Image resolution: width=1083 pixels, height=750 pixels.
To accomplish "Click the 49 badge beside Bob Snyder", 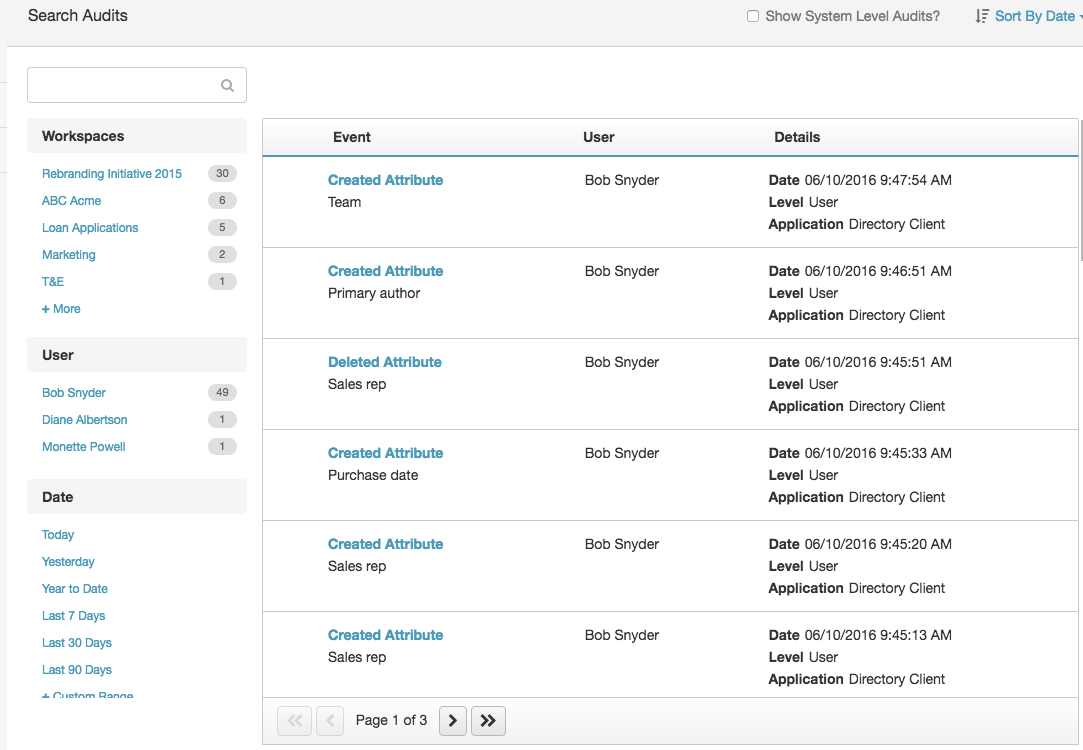I will [x=222, y=392].
